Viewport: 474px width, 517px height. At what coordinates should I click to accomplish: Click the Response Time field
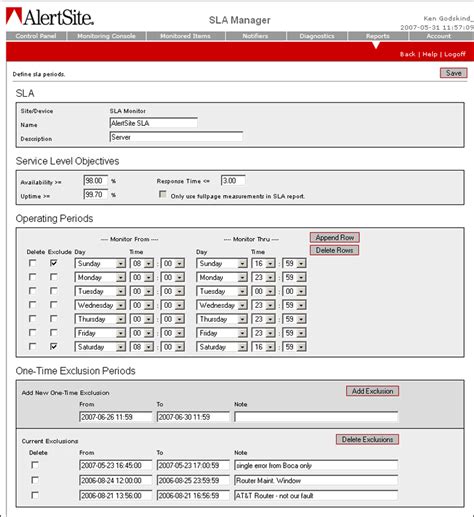click(233, 181)
